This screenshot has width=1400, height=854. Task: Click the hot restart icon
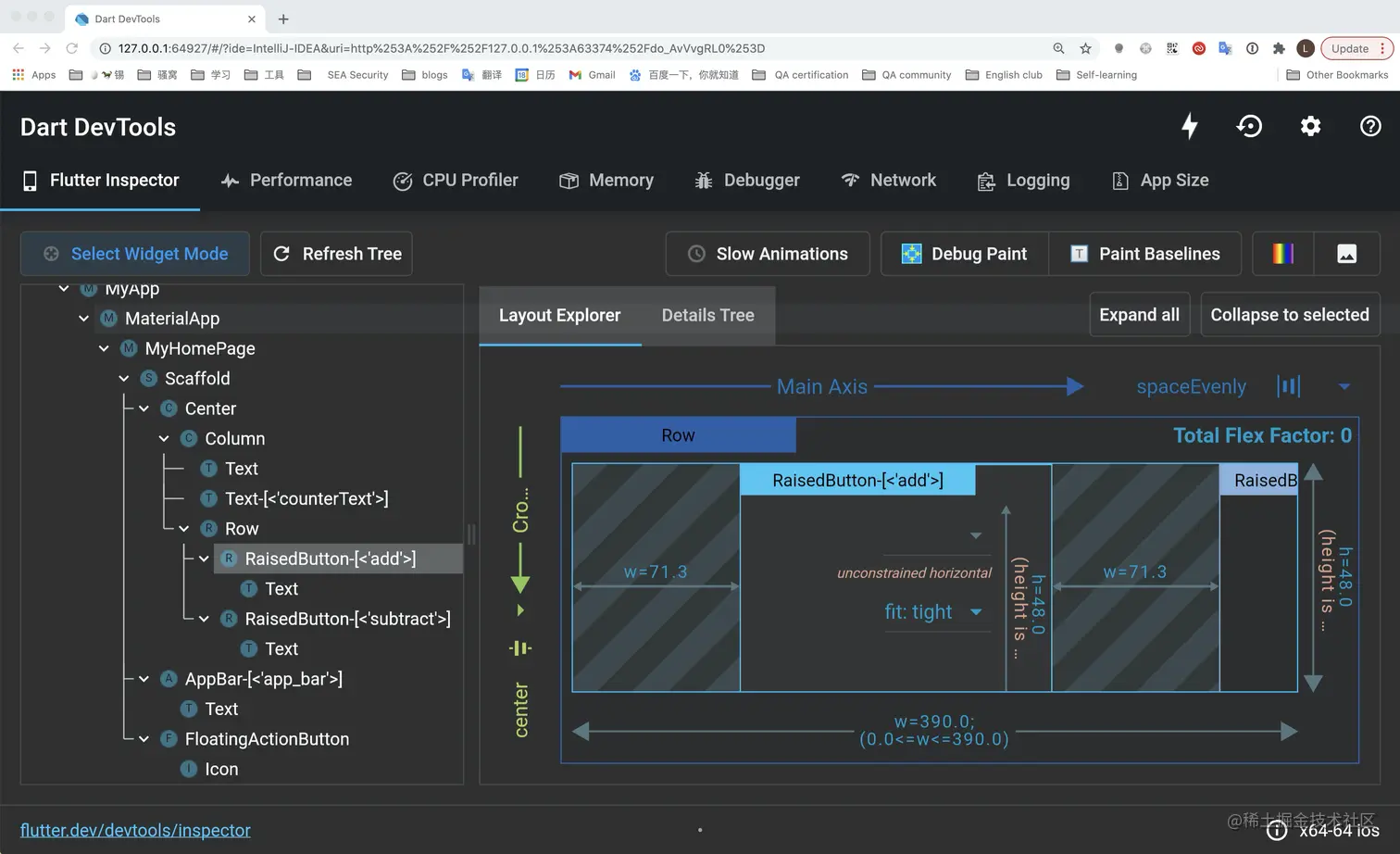point(1249,126)
